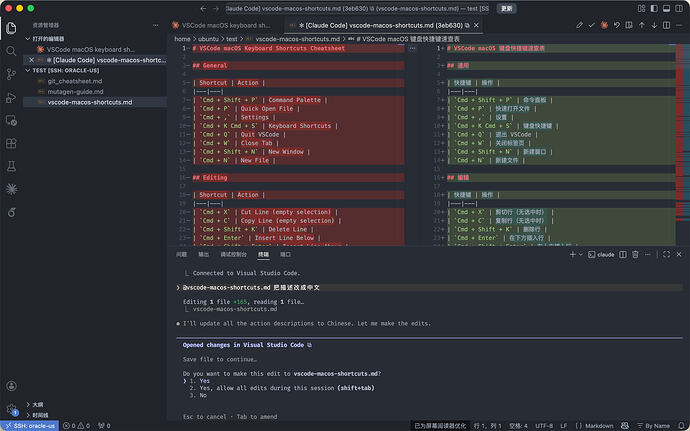Toggle the bottom panel visibility

pyautogui.click(x=667, y=8)
